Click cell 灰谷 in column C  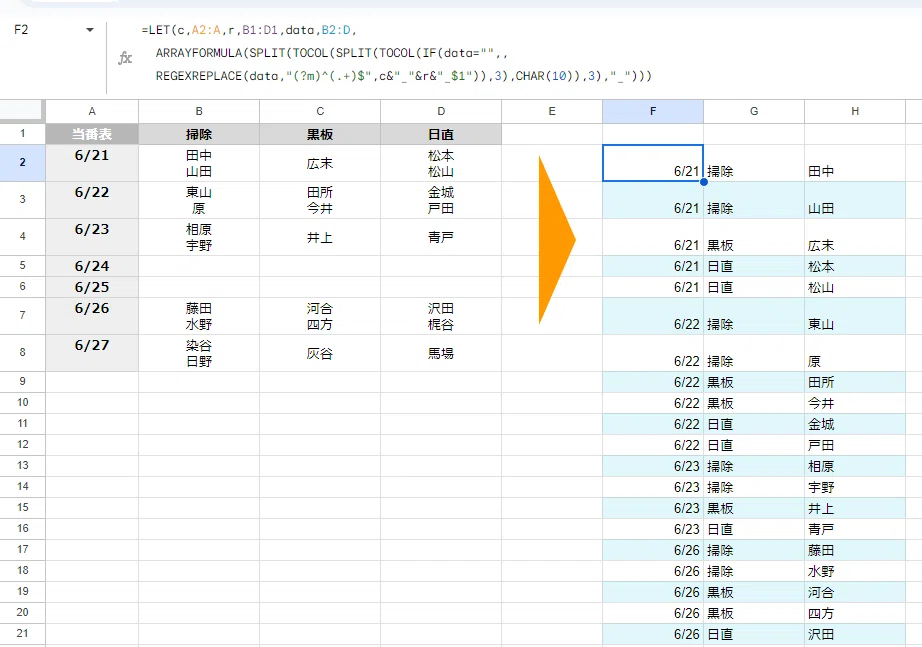320,353
